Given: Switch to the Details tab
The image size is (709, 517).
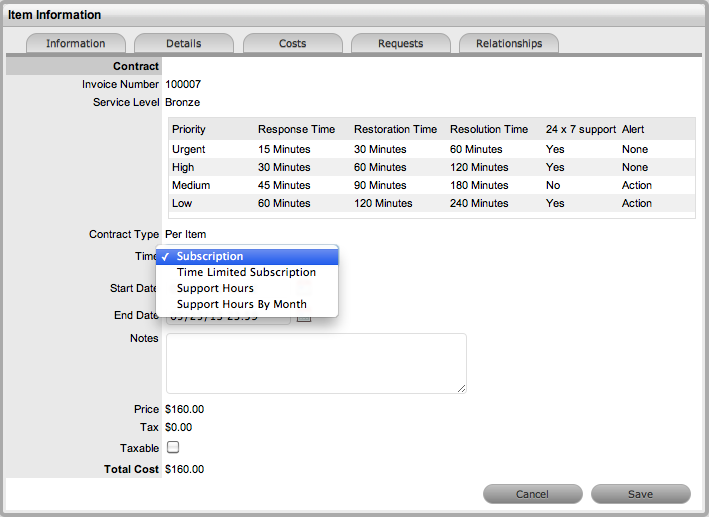Looking at the screenshot, I should [x=184, y=43].
